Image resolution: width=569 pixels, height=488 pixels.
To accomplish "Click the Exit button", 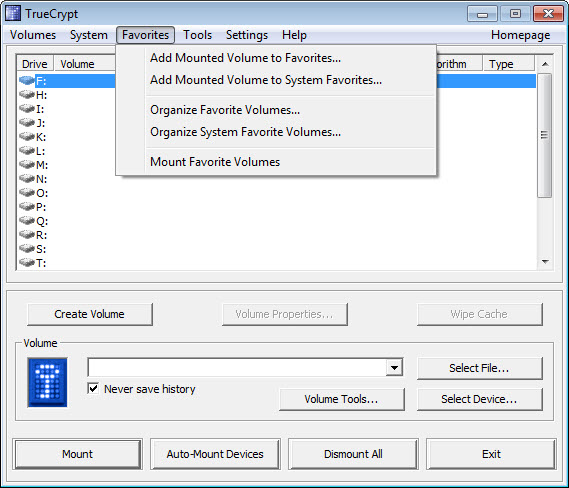I will (x=491, y=454).
